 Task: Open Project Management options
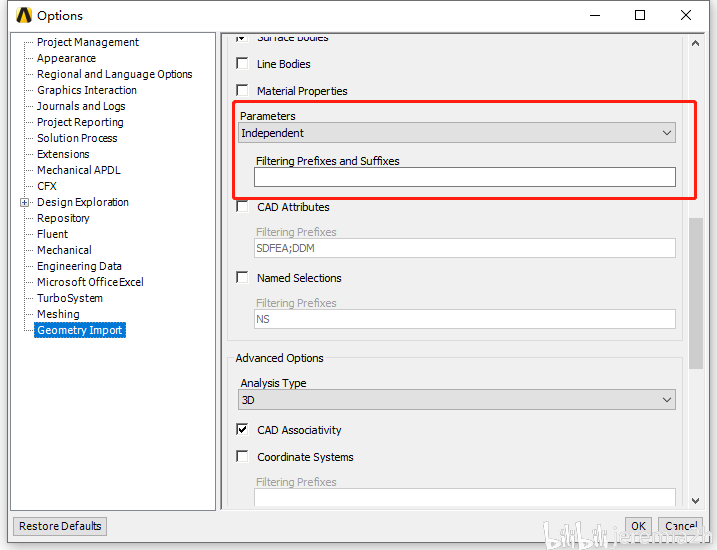pos(88,42)
